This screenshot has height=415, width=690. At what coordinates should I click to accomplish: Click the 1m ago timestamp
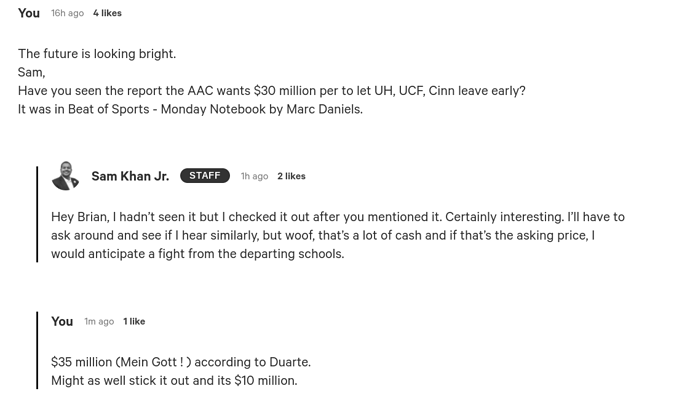99,321
